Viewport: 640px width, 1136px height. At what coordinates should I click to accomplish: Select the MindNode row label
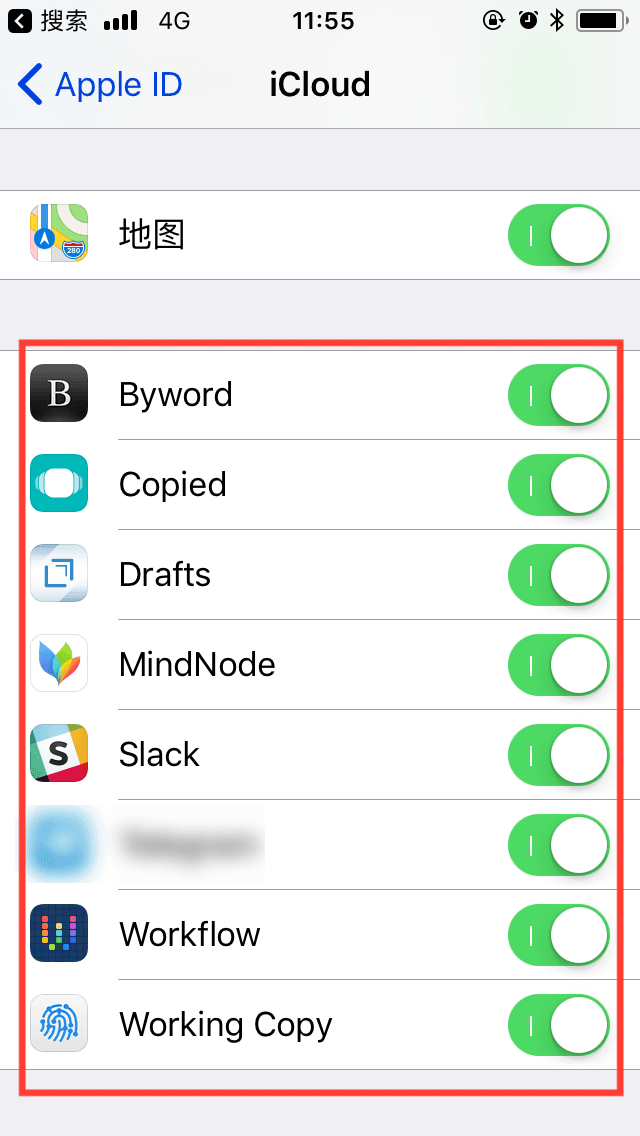[197, 664]
